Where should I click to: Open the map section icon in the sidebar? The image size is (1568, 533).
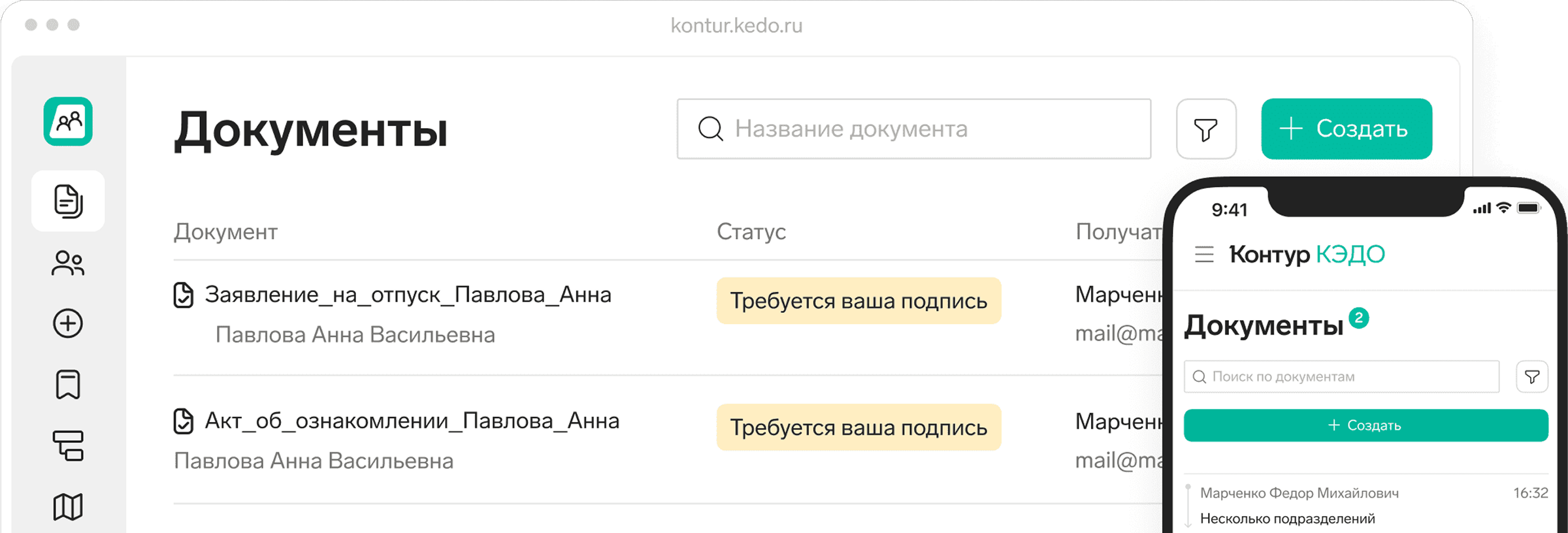point(69,505)
